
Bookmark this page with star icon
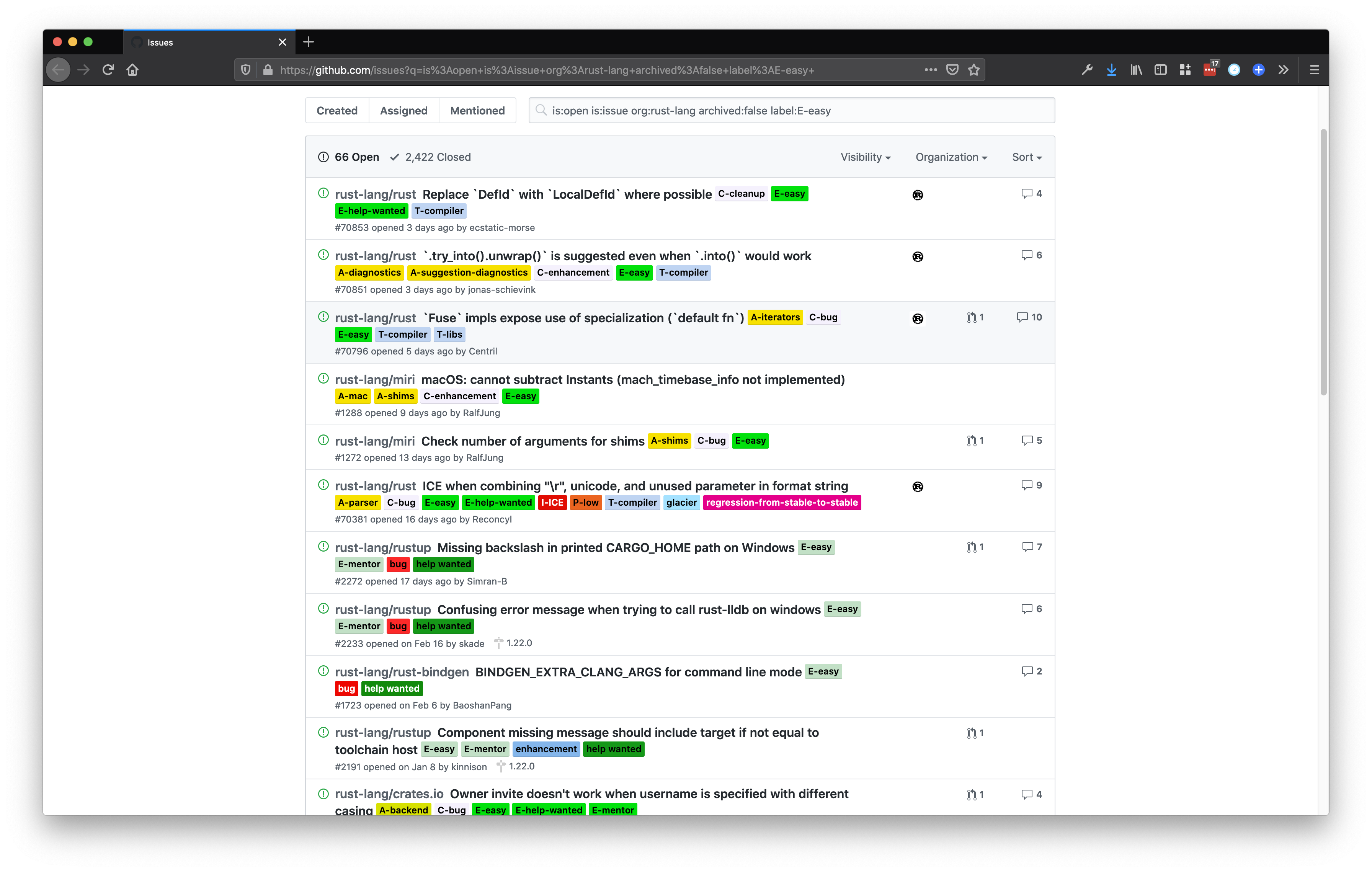pos(974,70)
